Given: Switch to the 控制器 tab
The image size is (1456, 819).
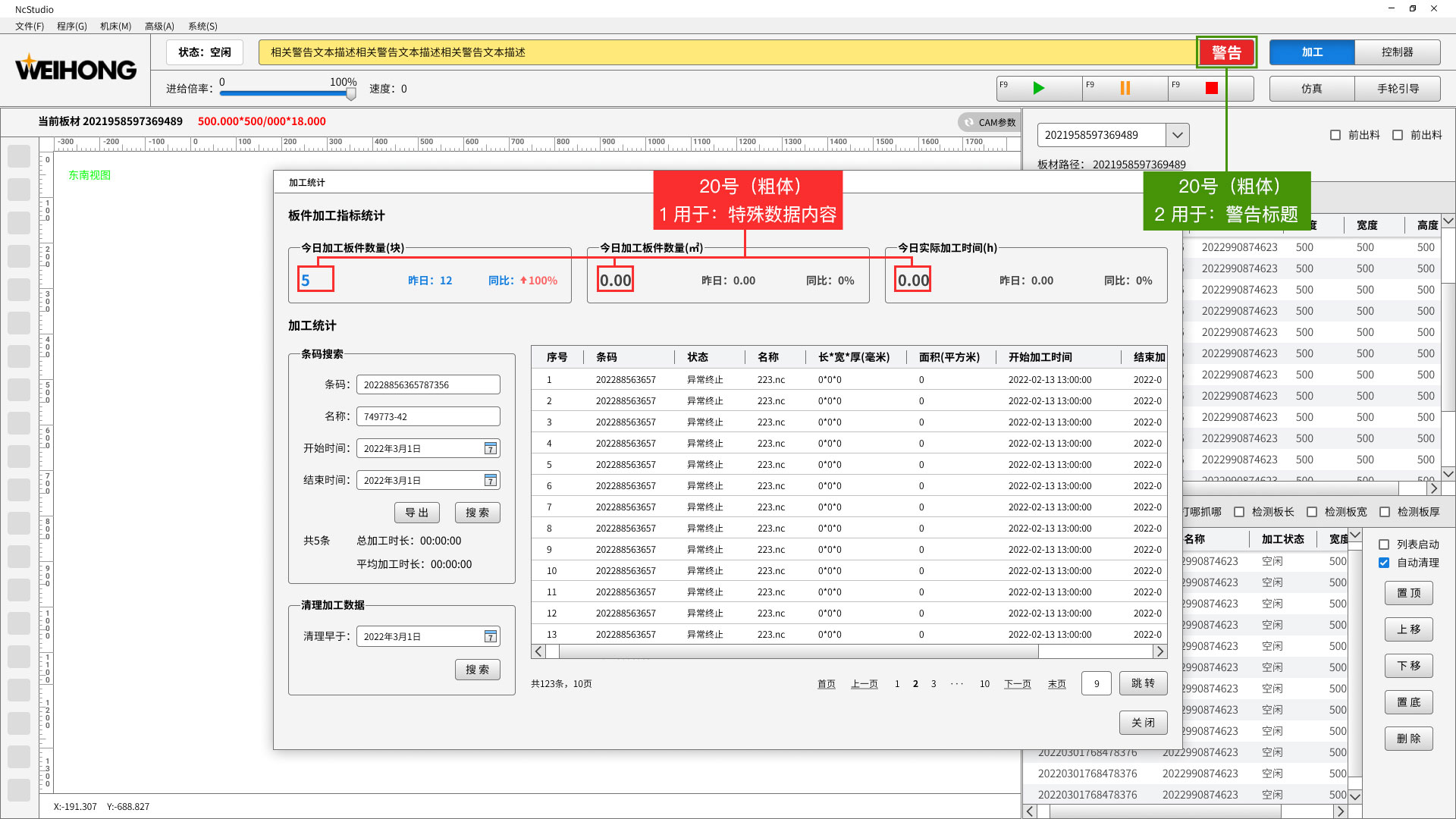Looking at the screenshot, I should (1397, 52).
